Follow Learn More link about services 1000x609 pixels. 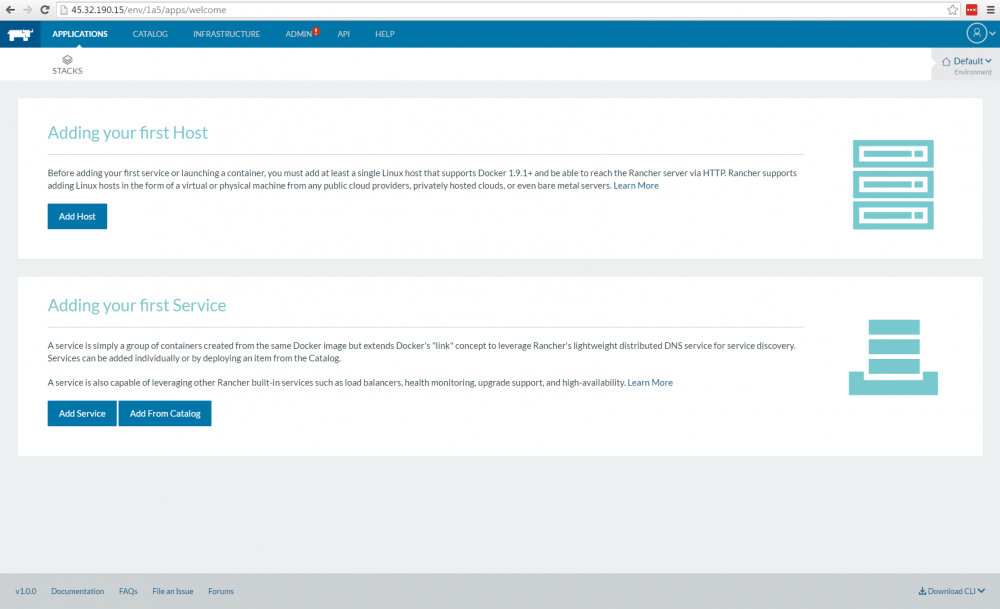650,383
